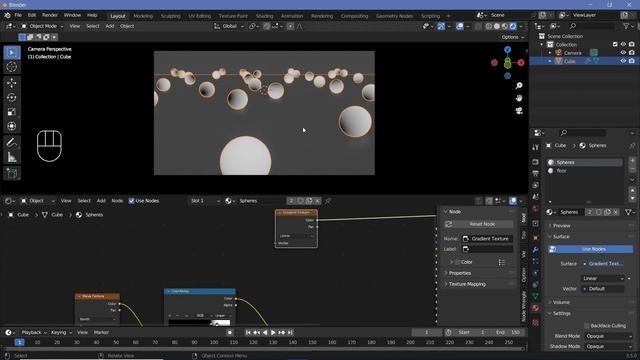
Task: Open the timeline Marker menu
Action: 101,333
